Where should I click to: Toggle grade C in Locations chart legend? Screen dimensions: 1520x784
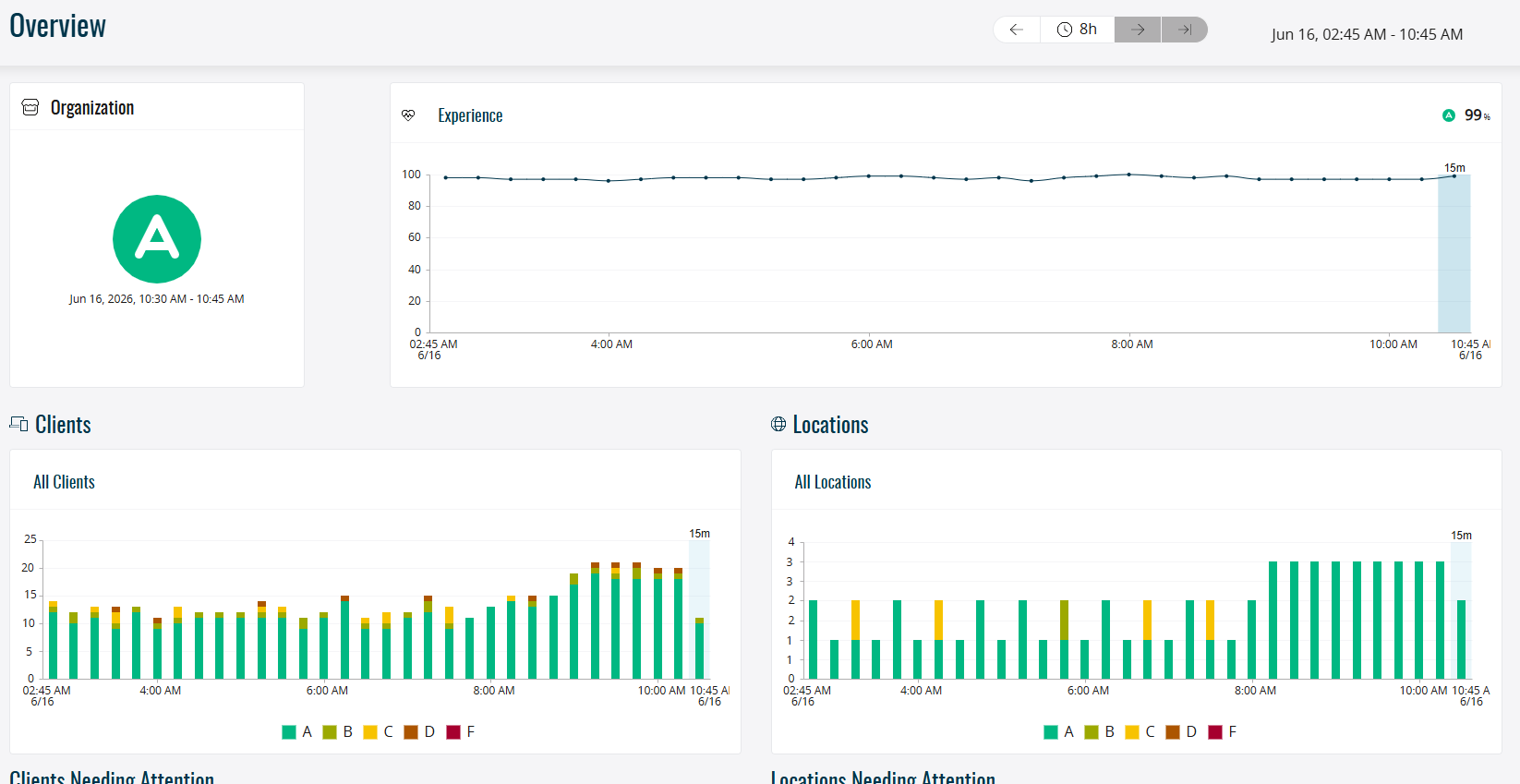pos(1140,731)
